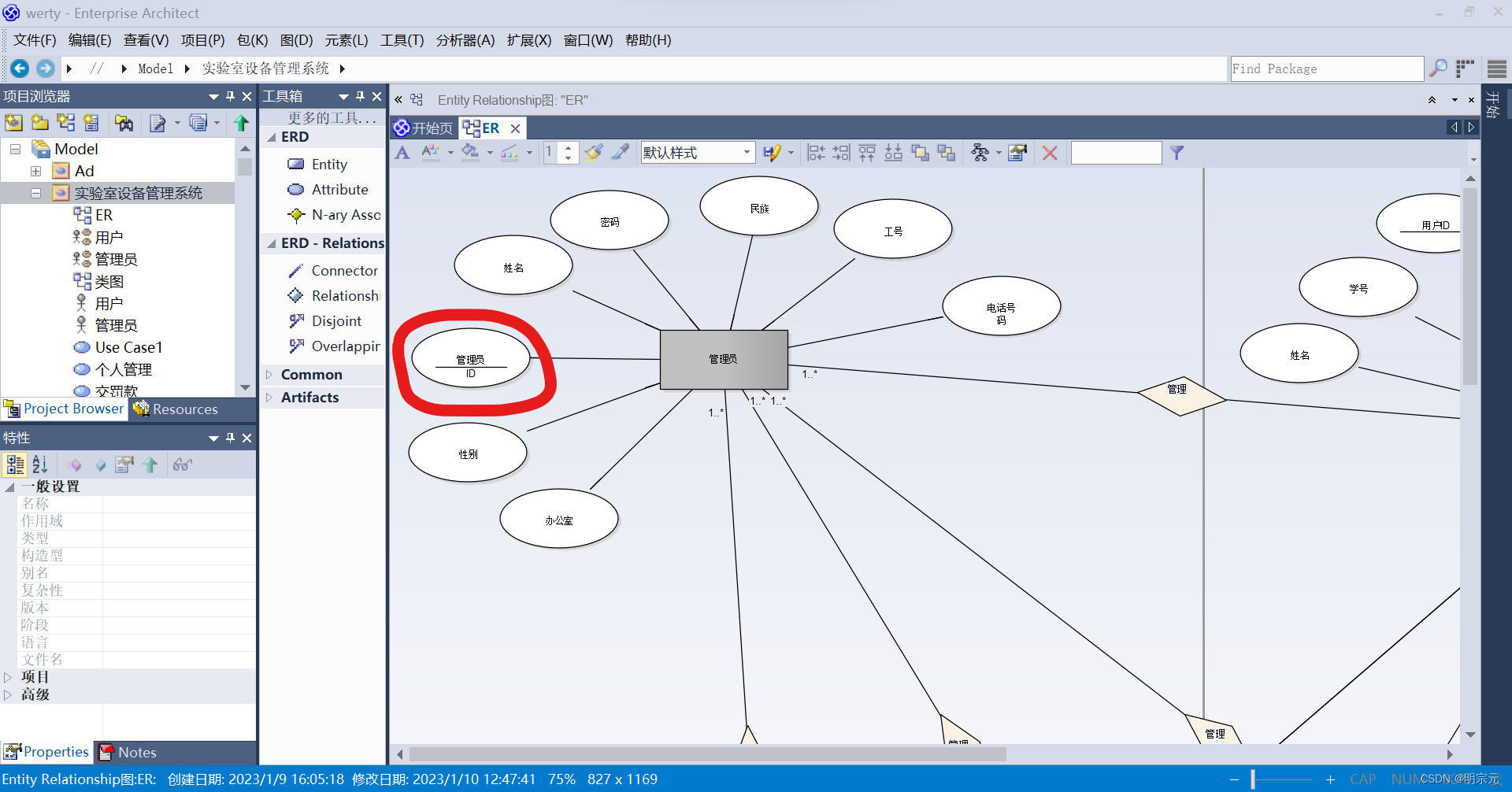The height and width of the screenshot is (792, 1512).
Task: Expand the Ad package node
Action: click(x=35, y=171)
